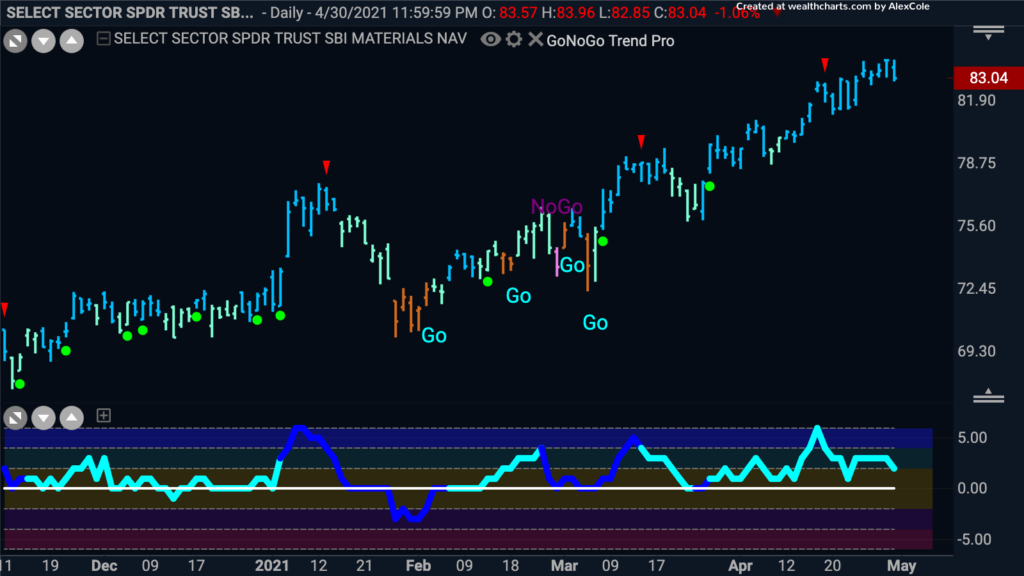Screen dimensions: 1024x576
Task: Click the High value H:83.96 in header
Action: [568, 12]
